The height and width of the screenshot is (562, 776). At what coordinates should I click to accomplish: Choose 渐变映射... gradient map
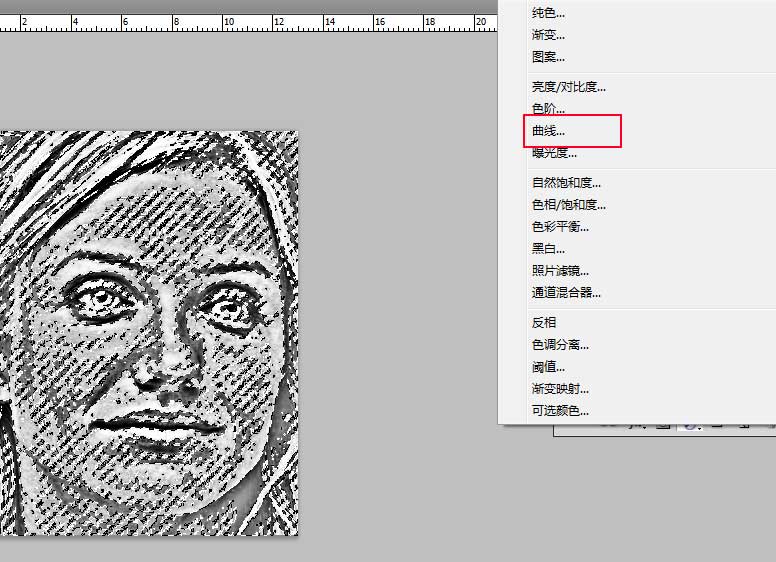(x=560, y=389)
